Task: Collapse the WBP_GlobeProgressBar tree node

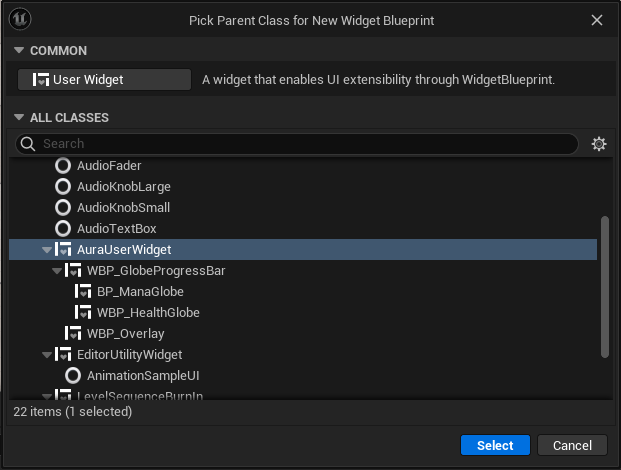Action: coord(57,271)
